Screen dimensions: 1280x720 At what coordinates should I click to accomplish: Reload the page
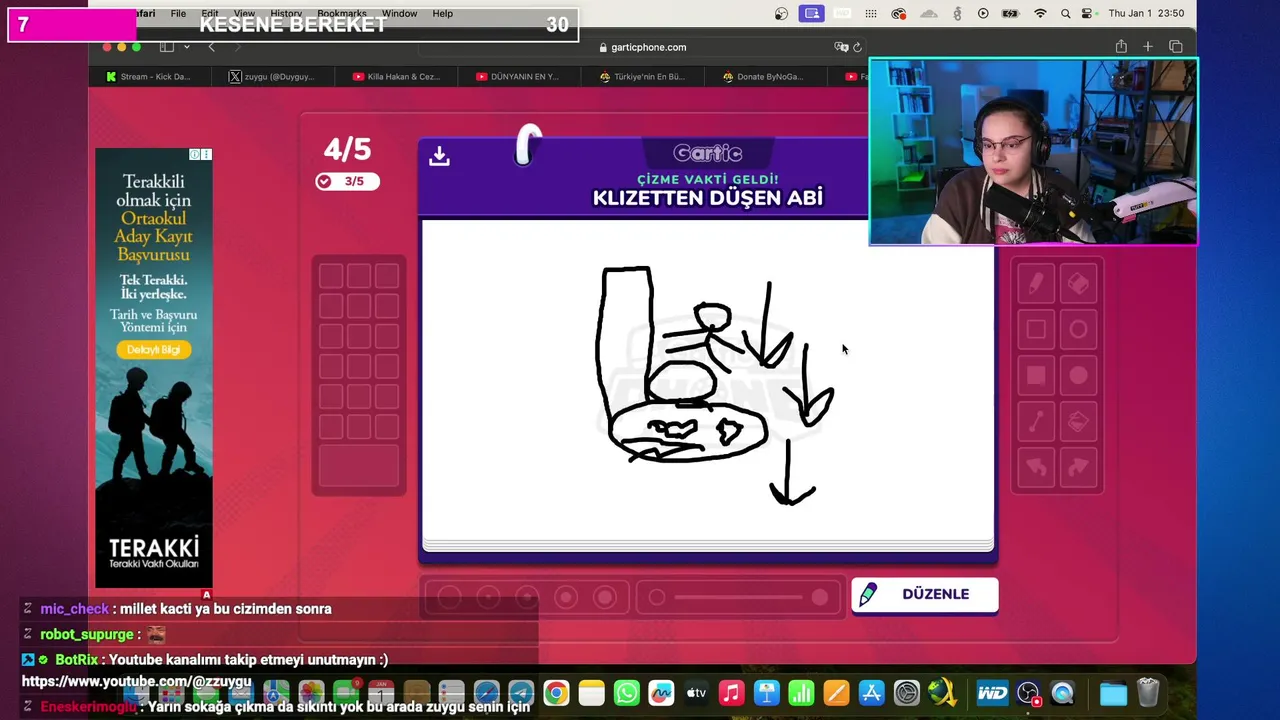(857, 47)
